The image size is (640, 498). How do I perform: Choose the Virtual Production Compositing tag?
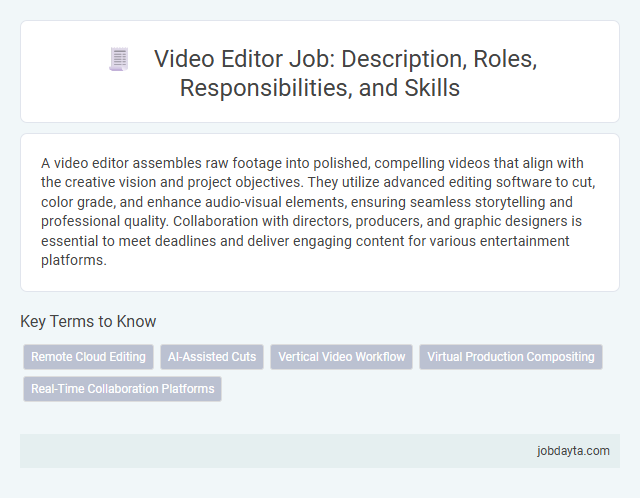click(x=511, y=357)
